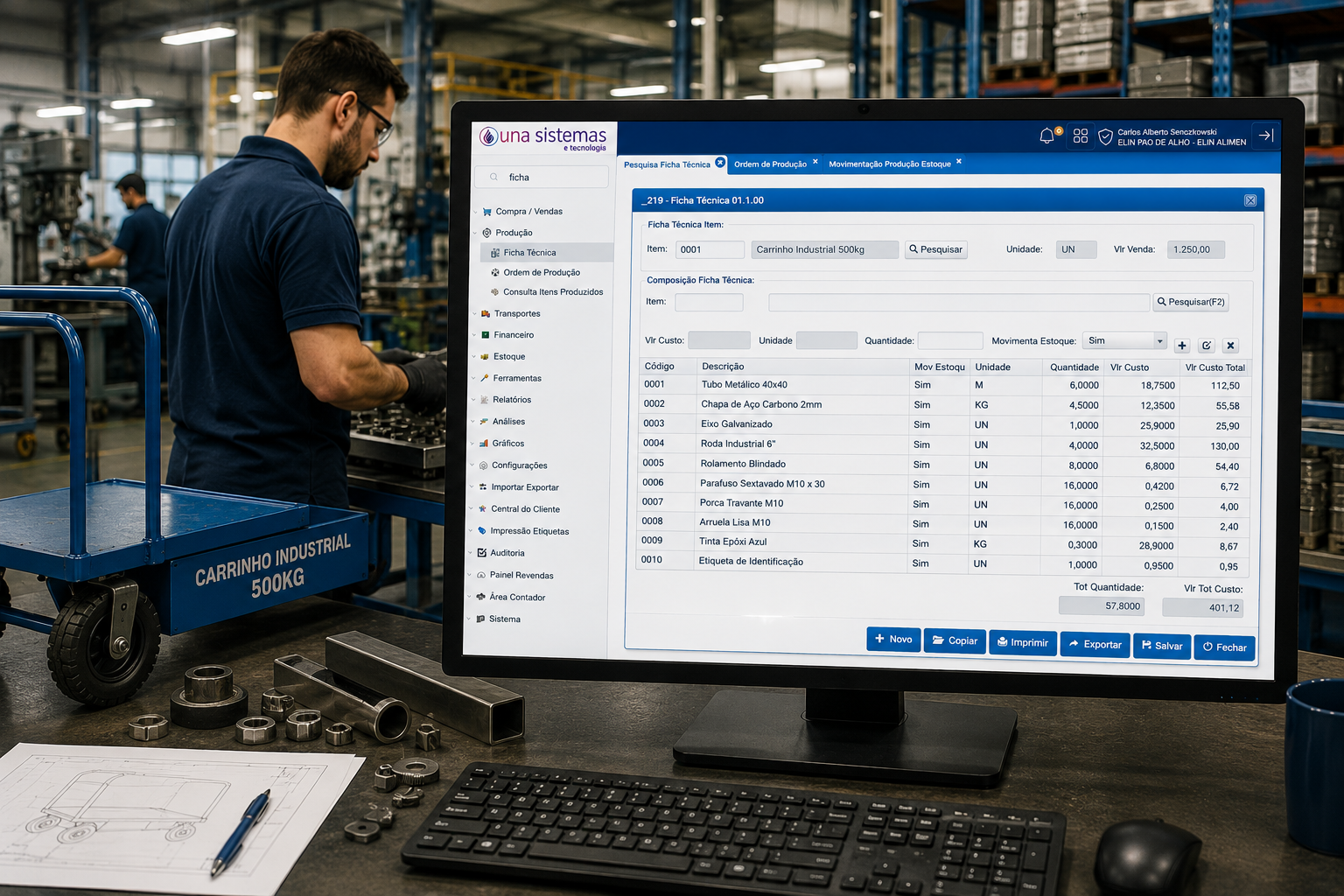Click the Impressão Etiquetas tag icon

point(482,531)
